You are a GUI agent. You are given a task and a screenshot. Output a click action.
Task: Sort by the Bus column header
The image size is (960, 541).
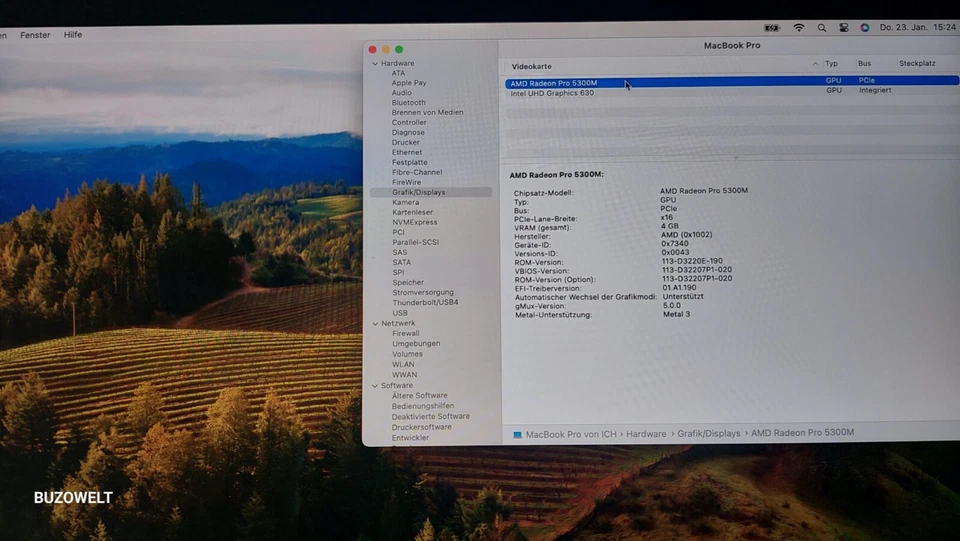coord(864,64)
